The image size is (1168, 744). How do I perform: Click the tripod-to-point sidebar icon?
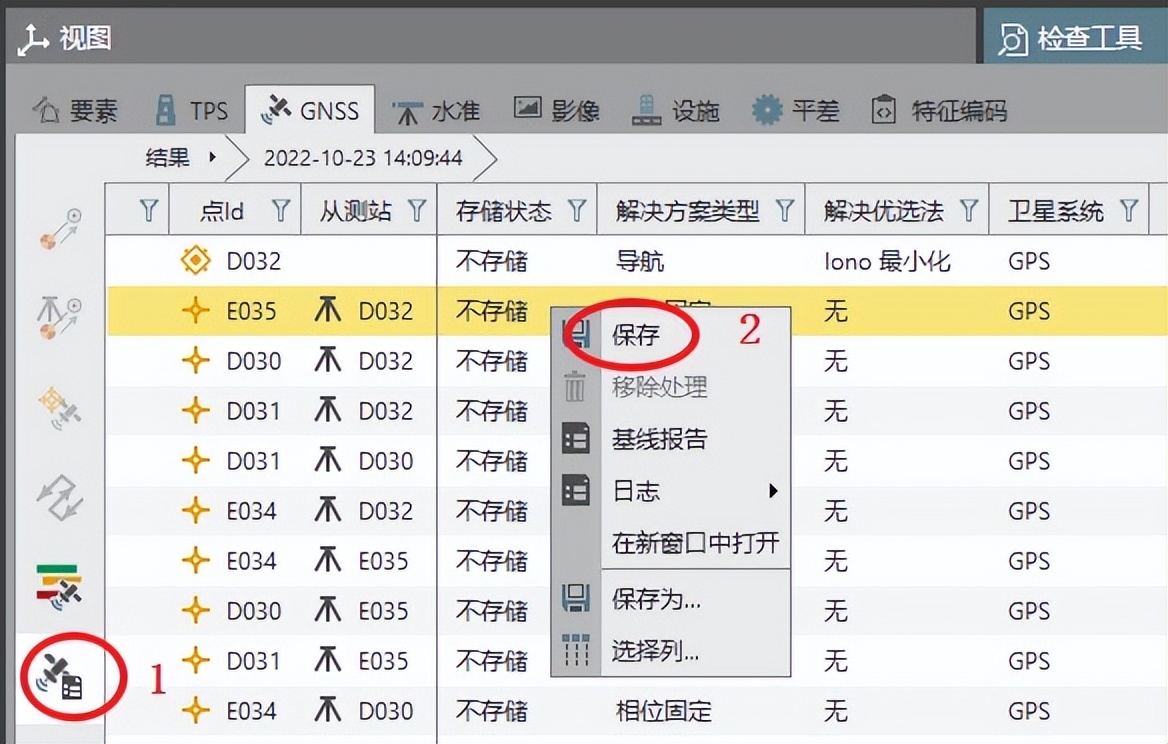(x=60, y=317)
